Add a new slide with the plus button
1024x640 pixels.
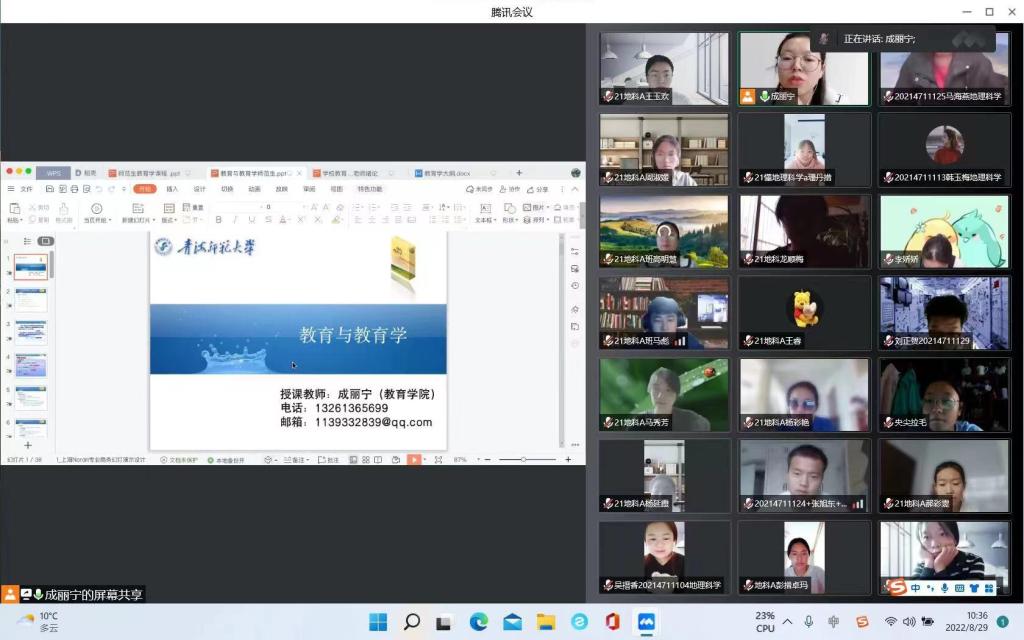coord(27,445)
